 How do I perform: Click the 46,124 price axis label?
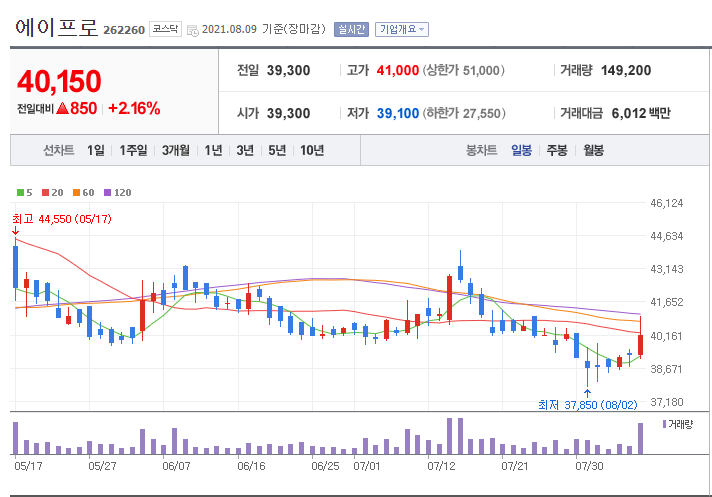click(x=667, y=203)
